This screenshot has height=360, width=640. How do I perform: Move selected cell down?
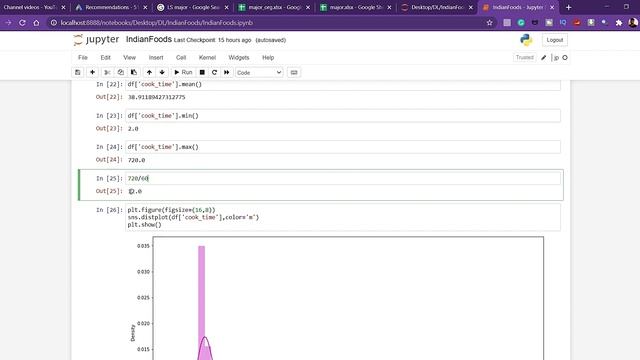click(x=162, y=72)
